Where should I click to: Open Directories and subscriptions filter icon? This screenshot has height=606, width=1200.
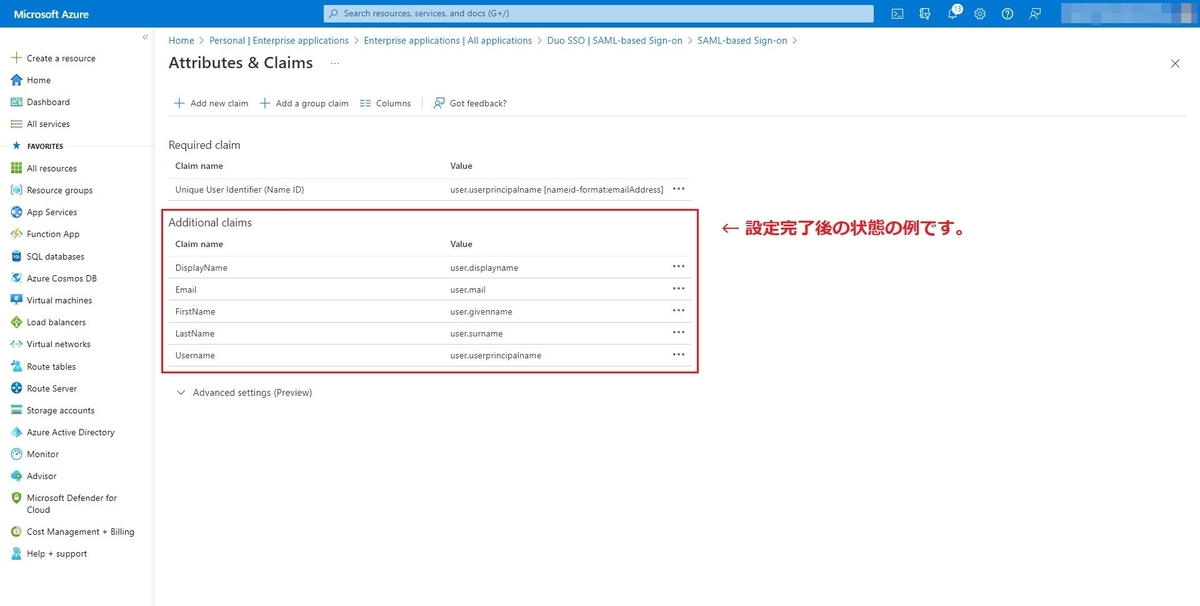point(925,14)
